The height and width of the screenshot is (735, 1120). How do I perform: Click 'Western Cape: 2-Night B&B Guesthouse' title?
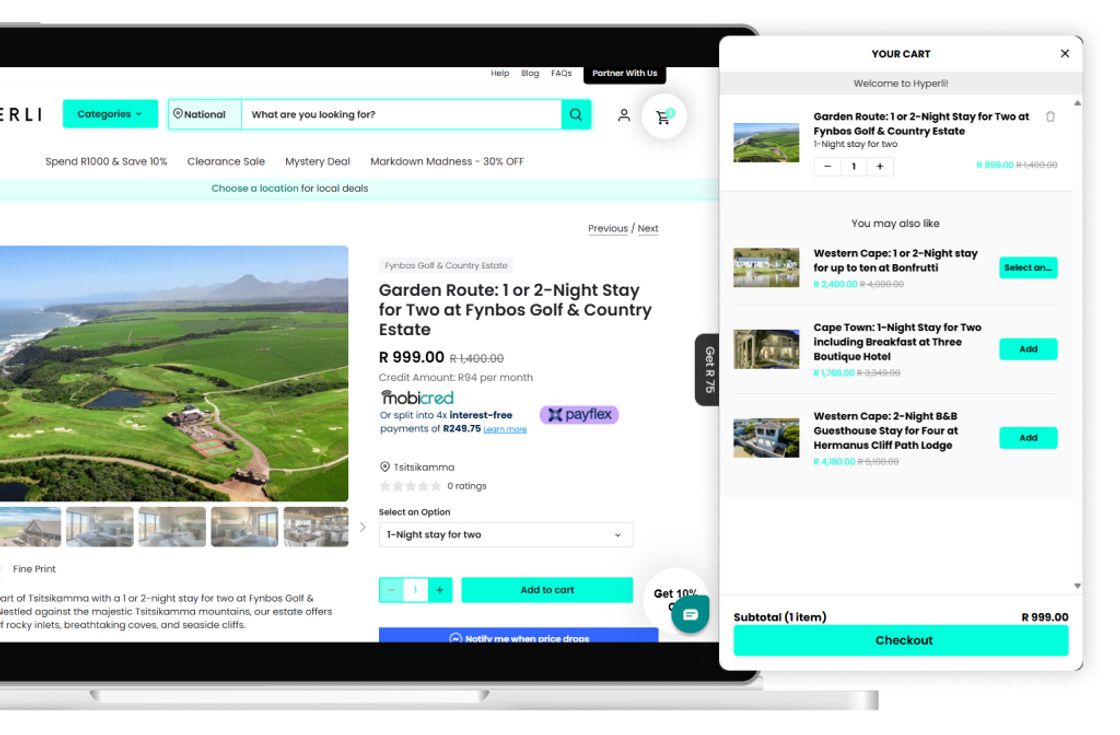(x=886, y=431)
